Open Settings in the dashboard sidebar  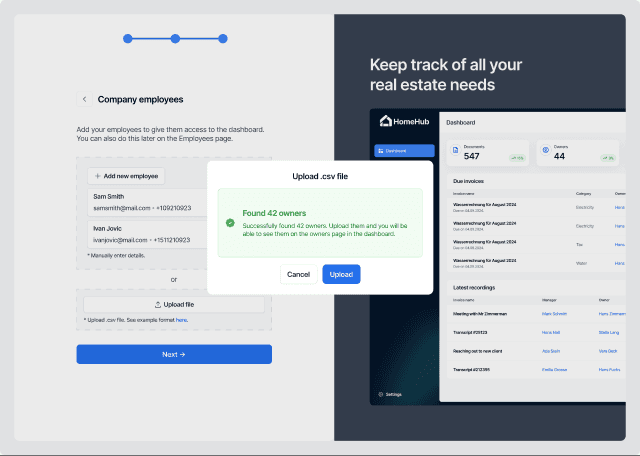390,394
